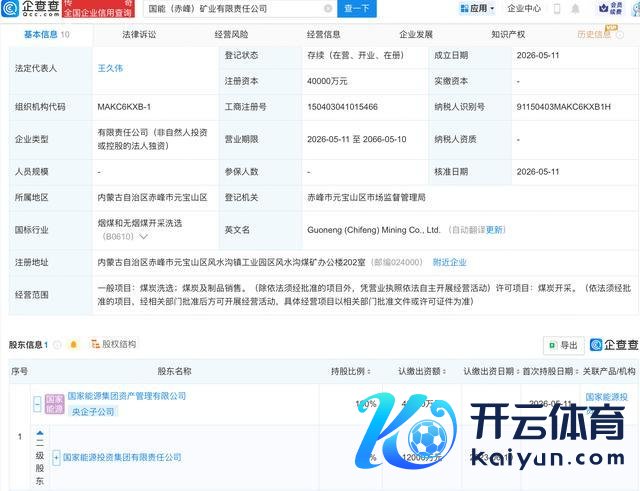Image resolution: width=640 pixels, height=491 pixels.
Task: Collapse the 二级股东 arrow
Action: [x=40, y=432]
